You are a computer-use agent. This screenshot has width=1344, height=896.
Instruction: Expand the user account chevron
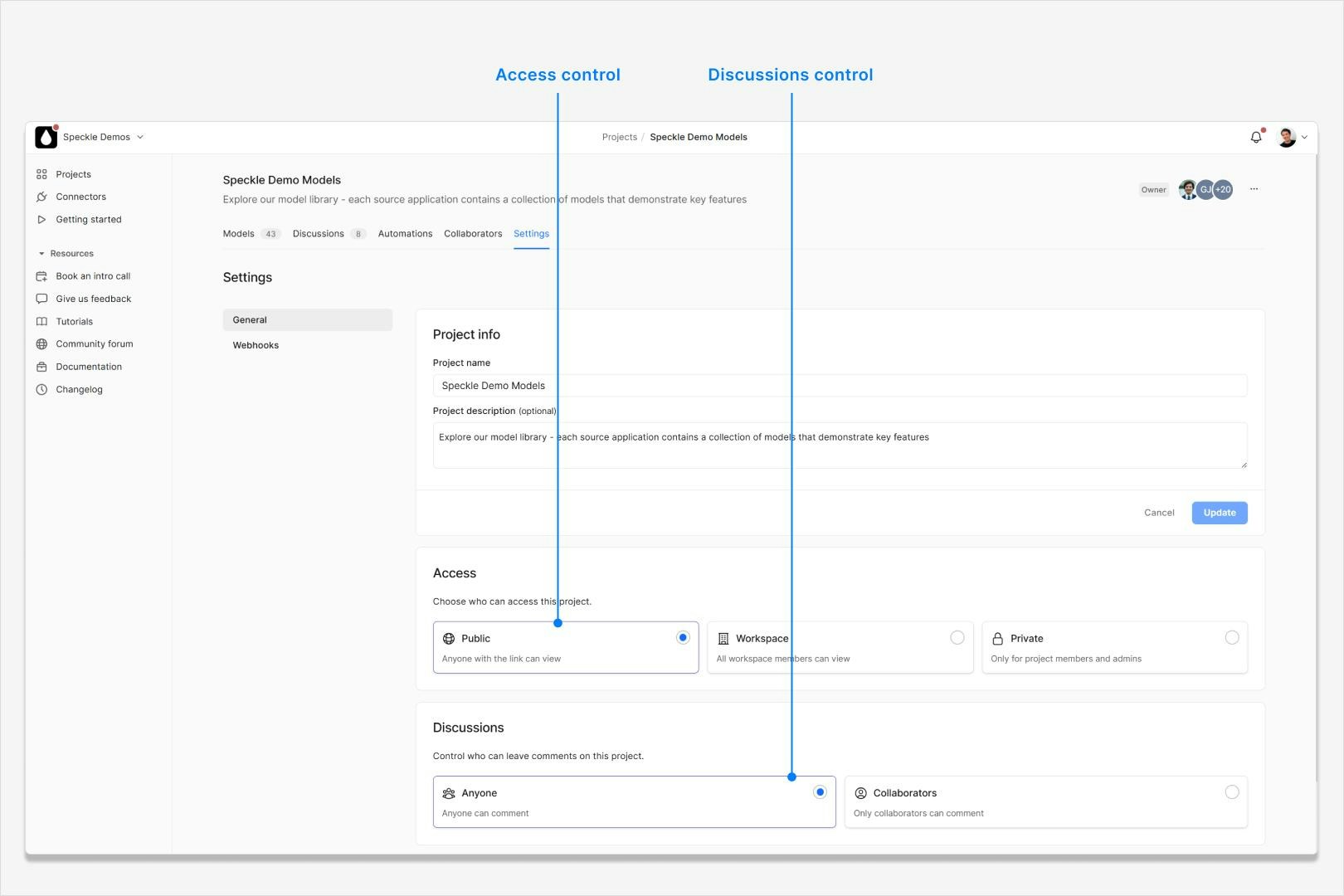(1304, 138)
